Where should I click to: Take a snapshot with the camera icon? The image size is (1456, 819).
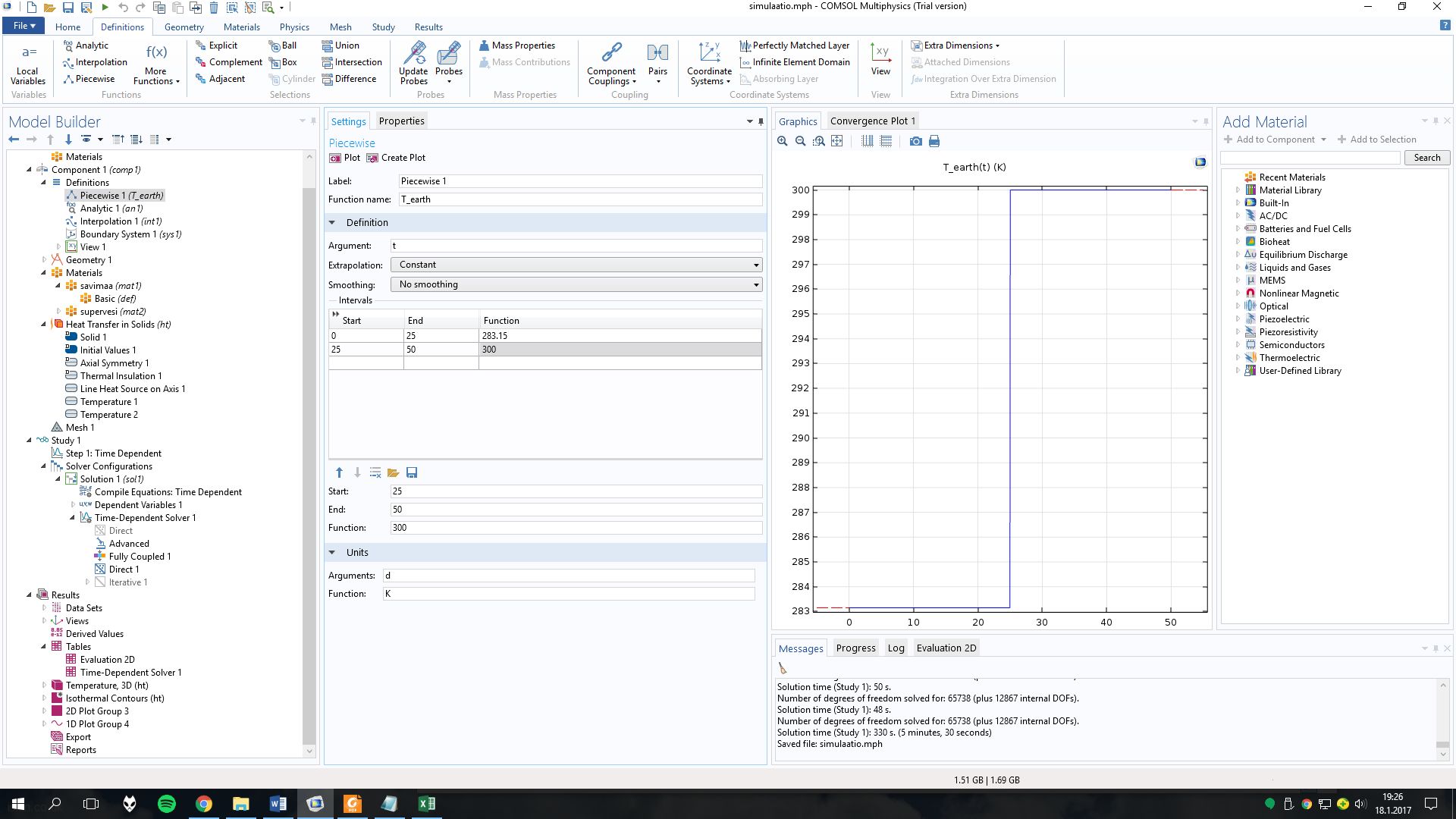pyautogui.click(x=916, y=141)
